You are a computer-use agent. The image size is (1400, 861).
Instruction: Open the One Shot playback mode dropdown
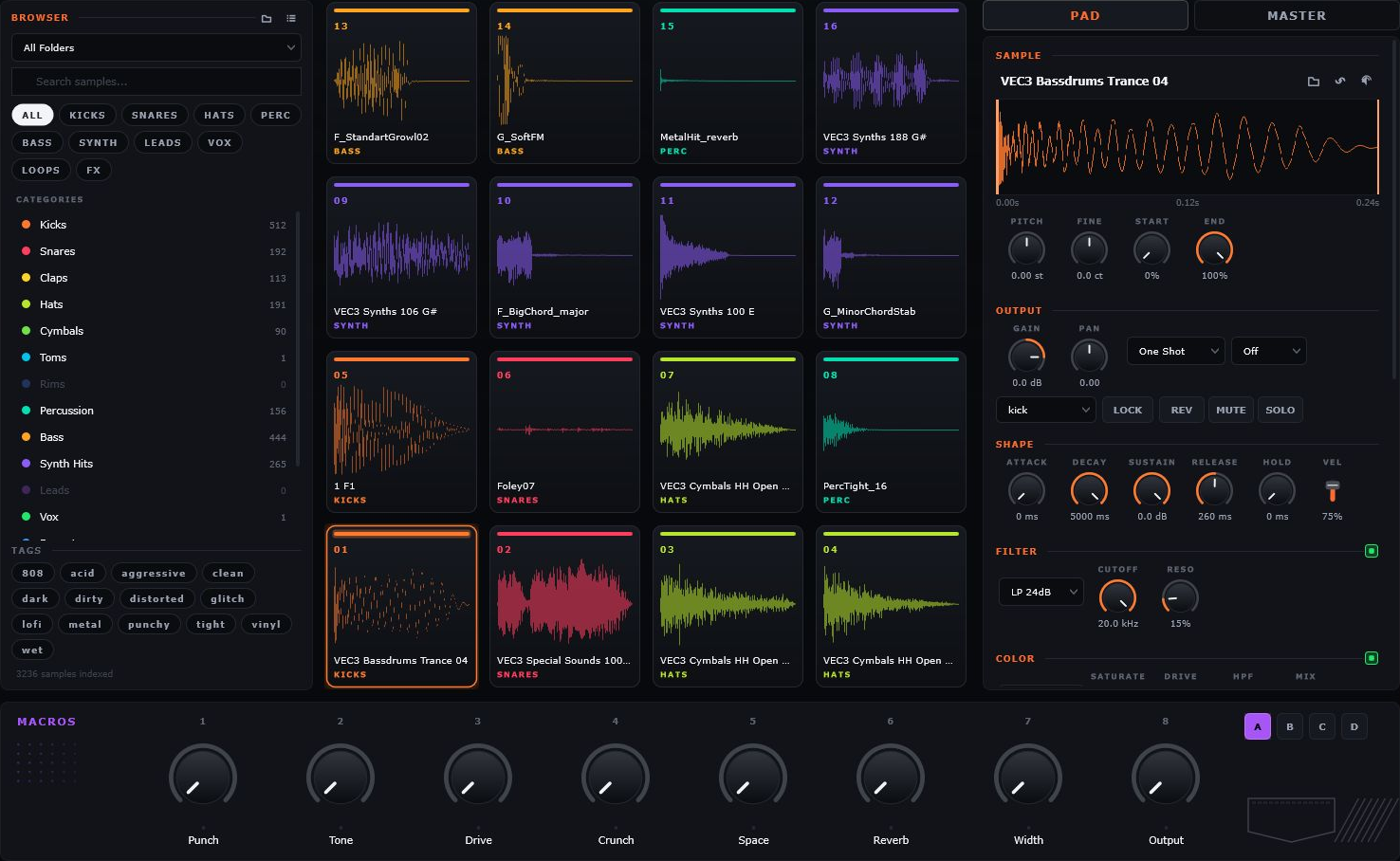pos(1176,351)
